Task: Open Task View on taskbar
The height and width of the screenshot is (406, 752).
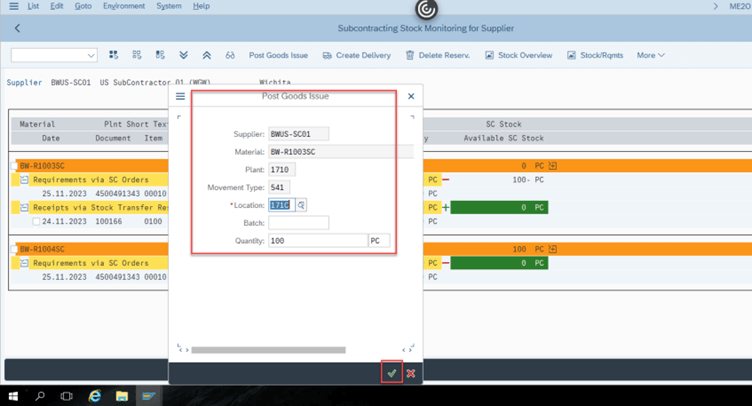Action: (67, 396)
